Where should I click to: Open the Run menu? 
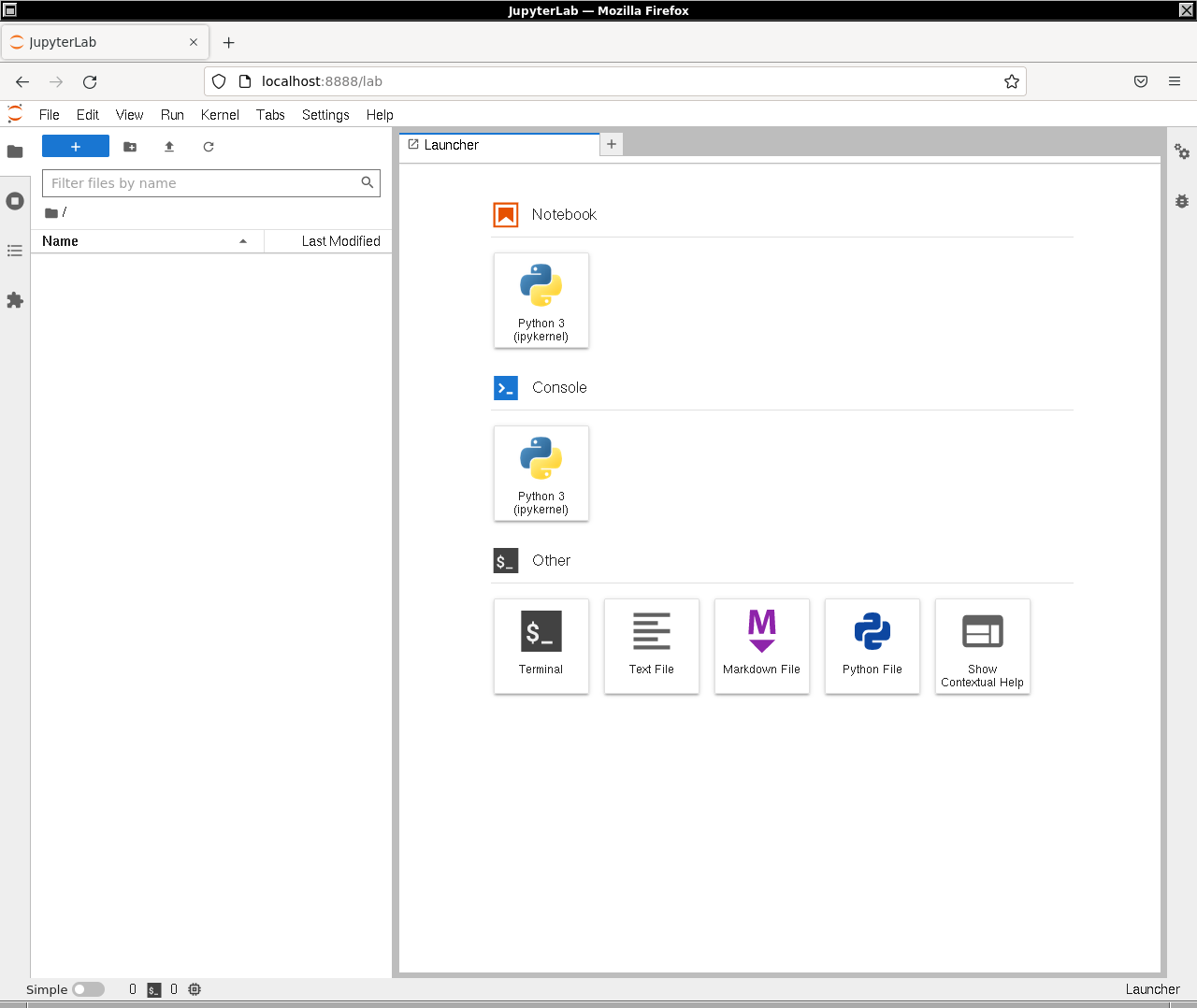(x=172, y=115)
